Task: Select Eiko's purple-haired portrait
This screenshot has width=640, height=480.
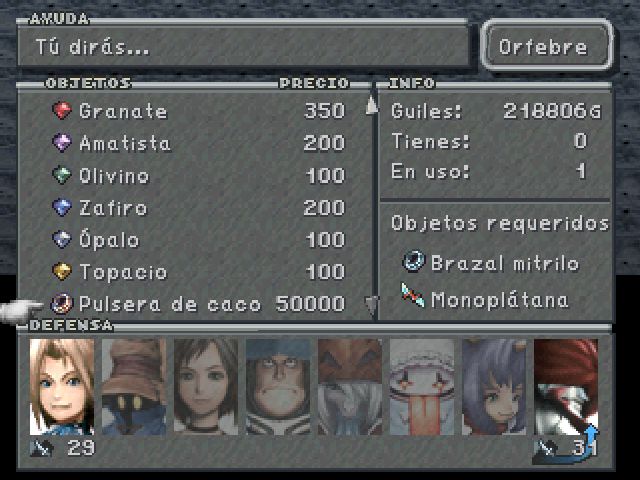Action: 494,387
